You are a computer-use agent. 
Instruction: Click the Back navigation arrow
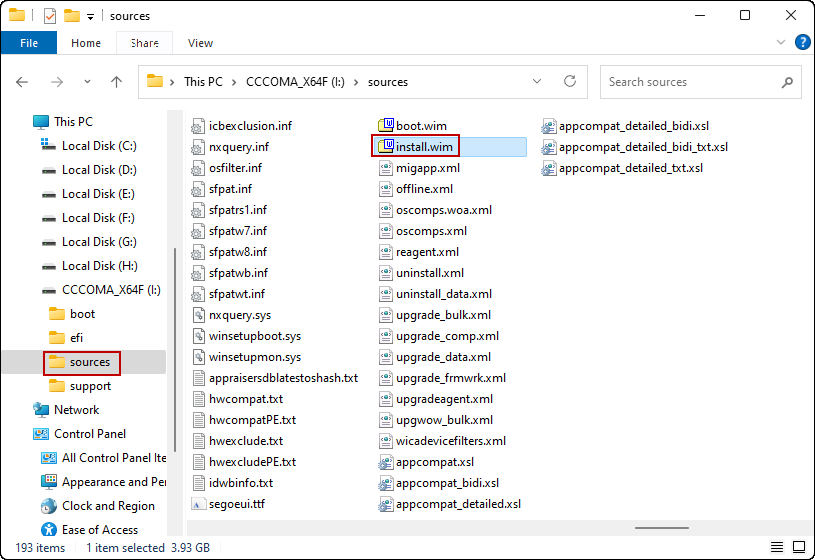pos(22,82)
